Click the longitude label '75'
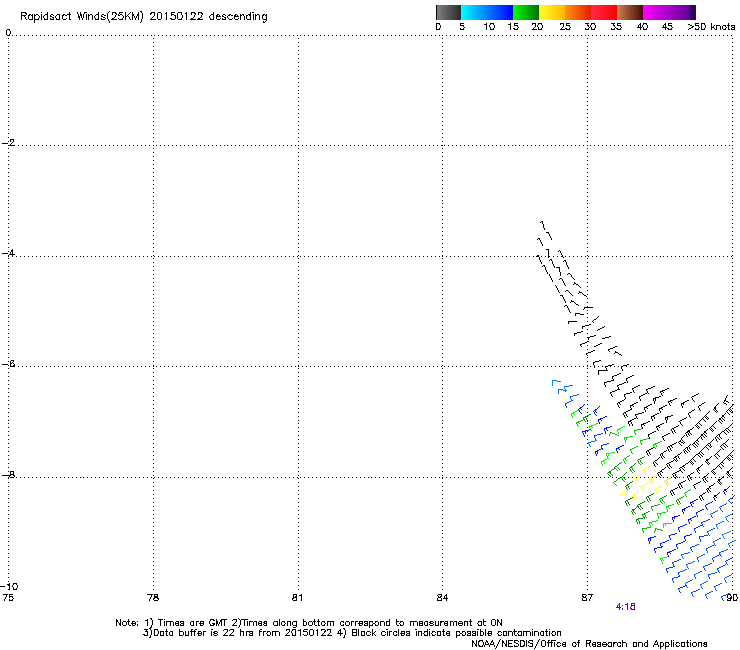Image resolution: width=740 pixels, height=650 pixels. tap(8, 598)
